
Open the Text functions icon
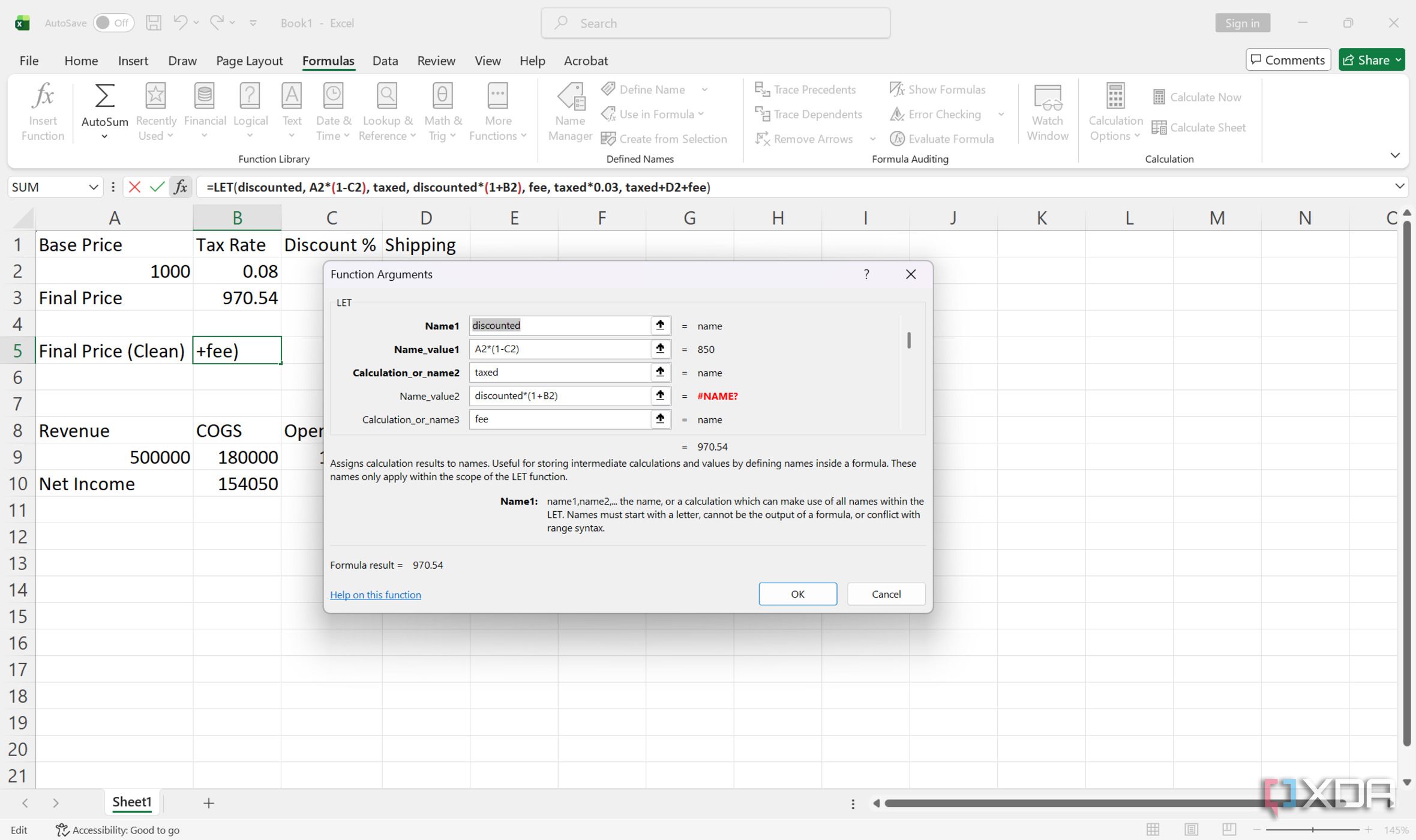tap(292, 95)
